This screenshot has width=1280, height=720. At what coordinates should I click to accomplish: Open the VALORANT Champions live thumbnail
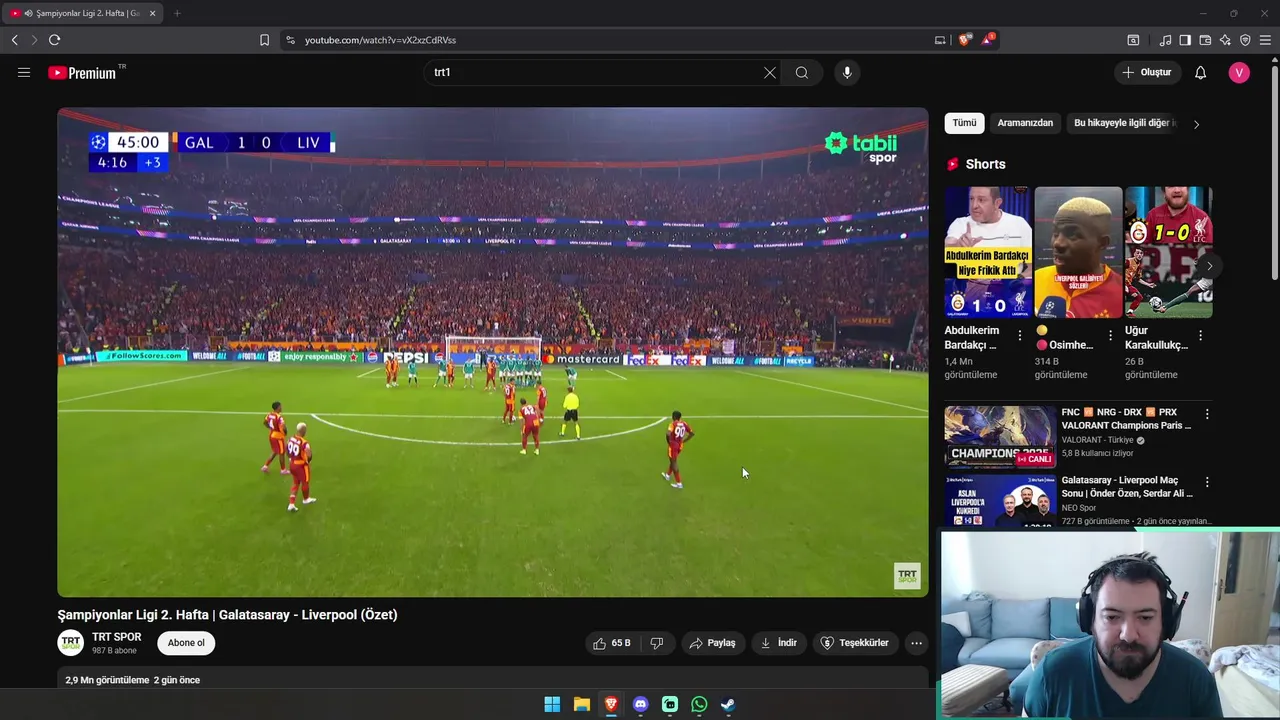tap(1000, 435)
